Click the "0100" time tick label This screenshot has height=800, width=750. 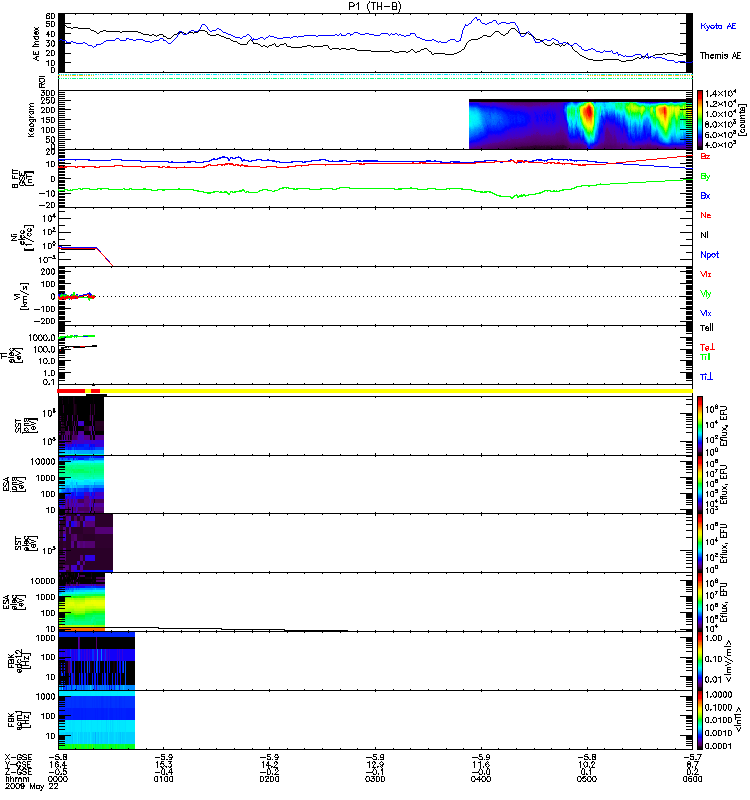[x=164, y=779]
